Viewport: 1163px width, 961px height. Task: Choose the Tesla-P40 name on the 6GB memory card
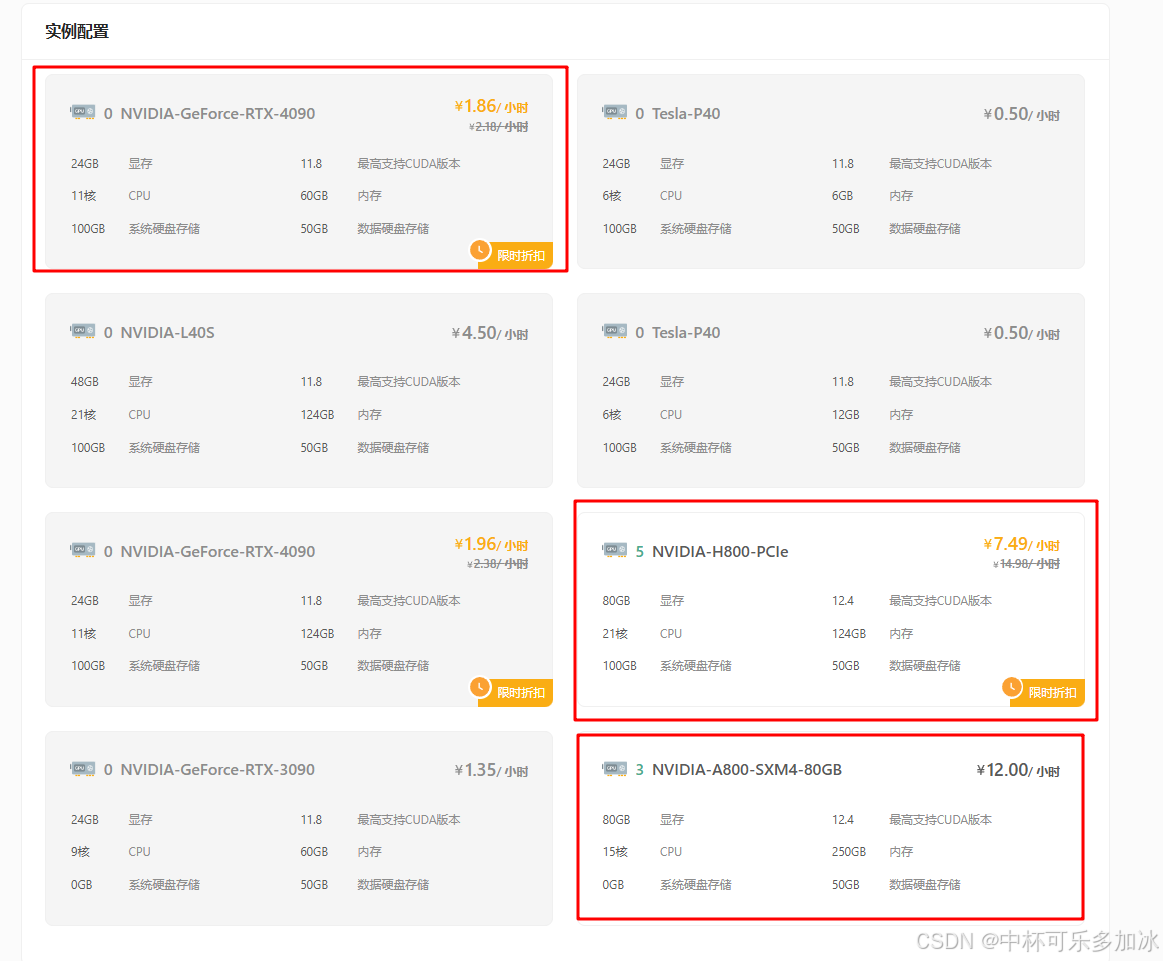[x=686, y=113]
